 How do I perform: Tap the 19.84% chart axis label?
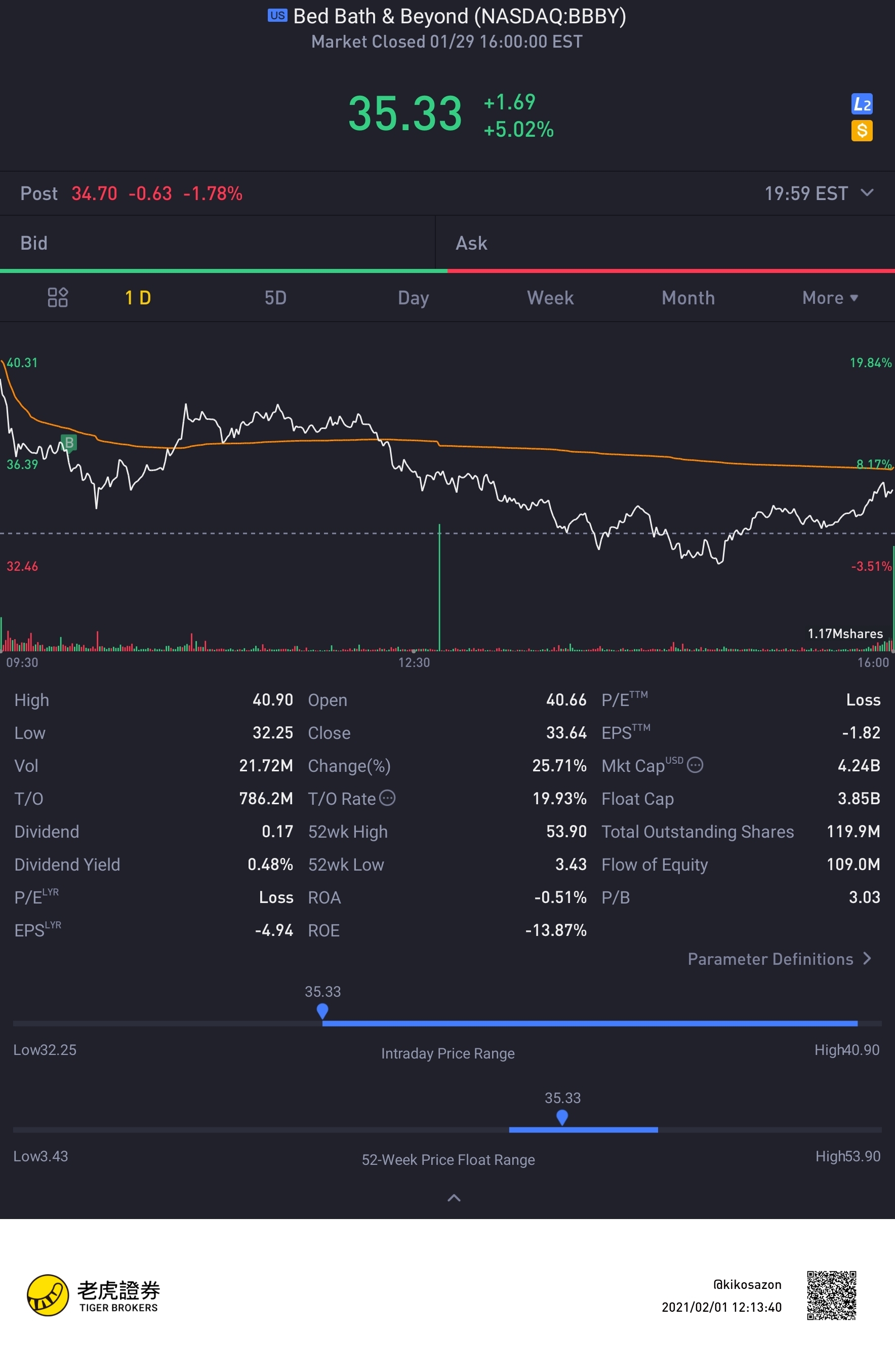coord(870,363)
